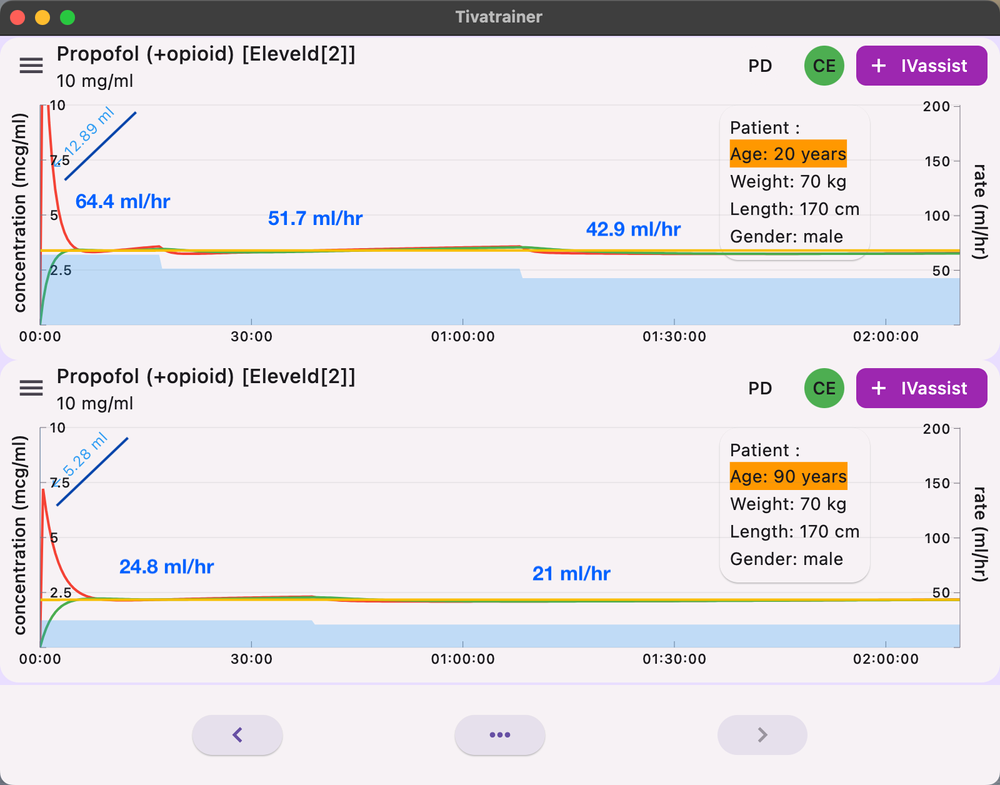The height and width of the screenshot is (785, 1000).
Task: Click the IVassist button in the top chart
Action: [x=921, y=66]
